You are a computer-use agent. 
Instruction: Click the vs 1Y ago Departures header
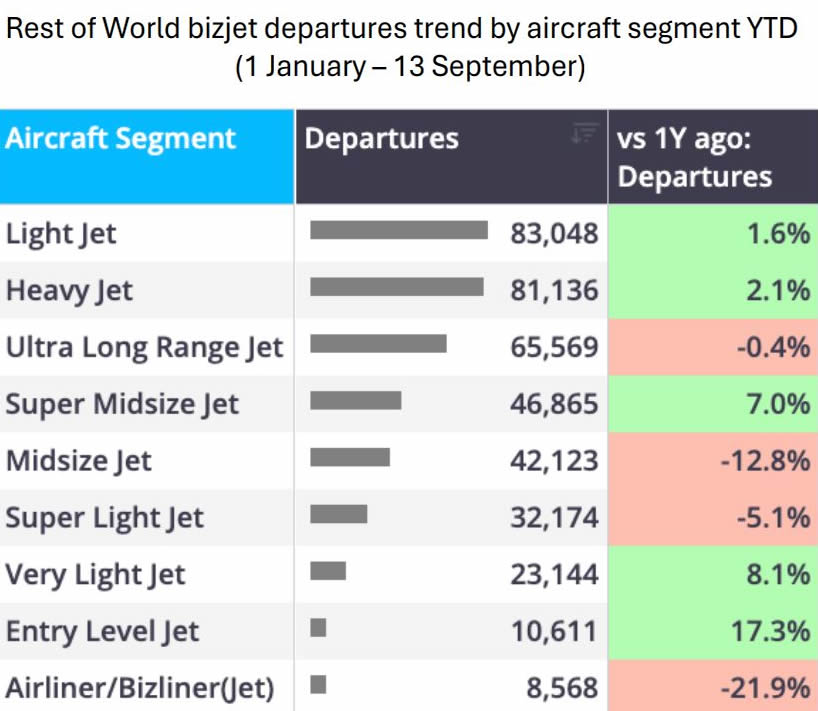713,156
